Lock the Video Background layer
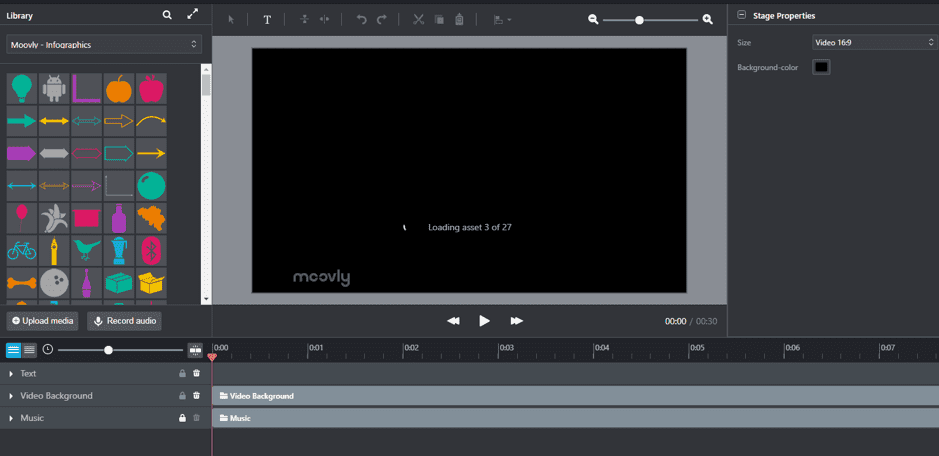This screenshot has width=939, height=456. tap(183, 396)
